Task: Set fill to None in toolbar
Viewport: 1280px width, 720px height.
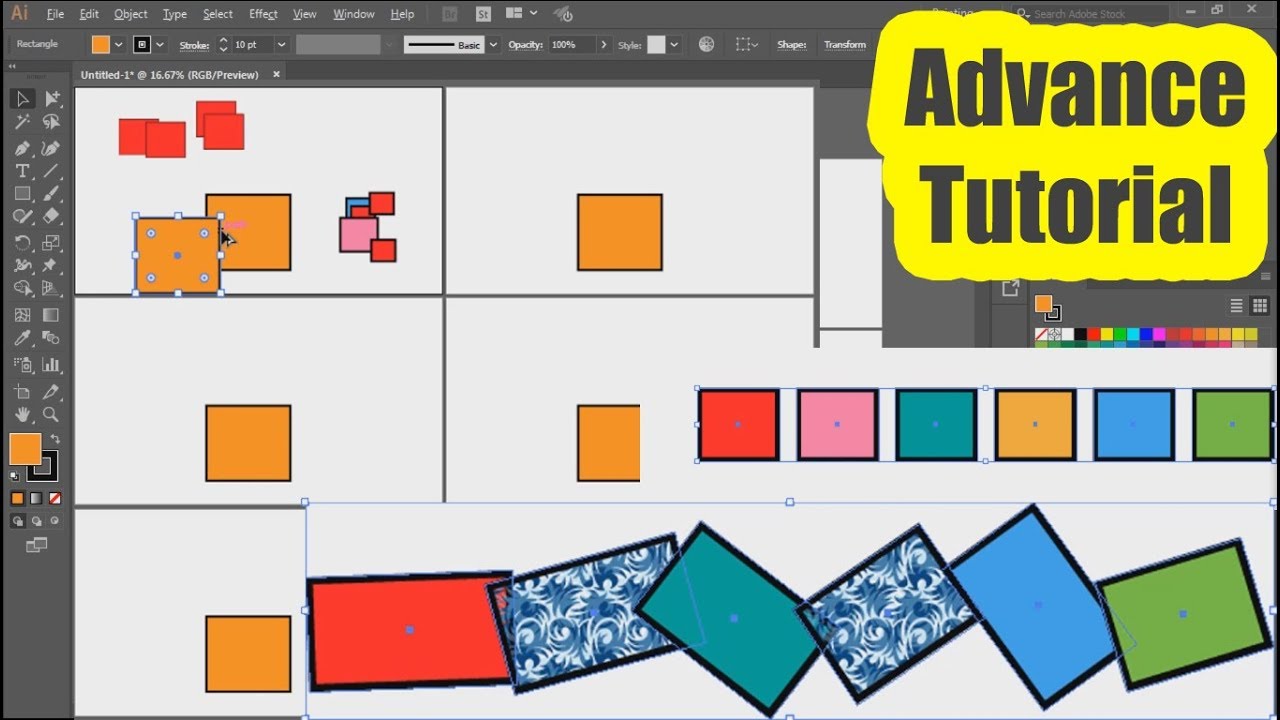Action: pos(55,498)
